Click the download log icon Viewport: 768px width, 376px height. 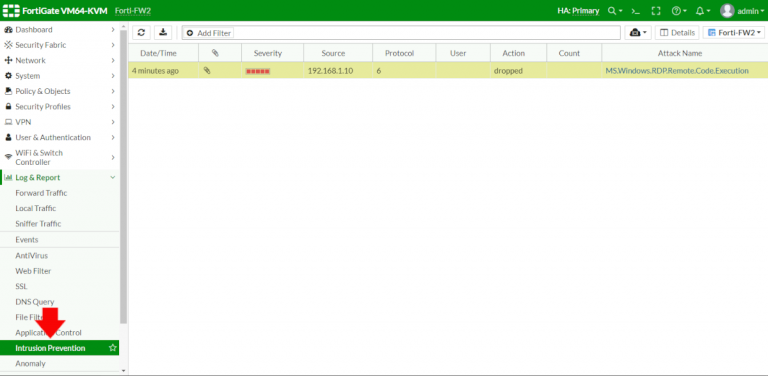163,33
